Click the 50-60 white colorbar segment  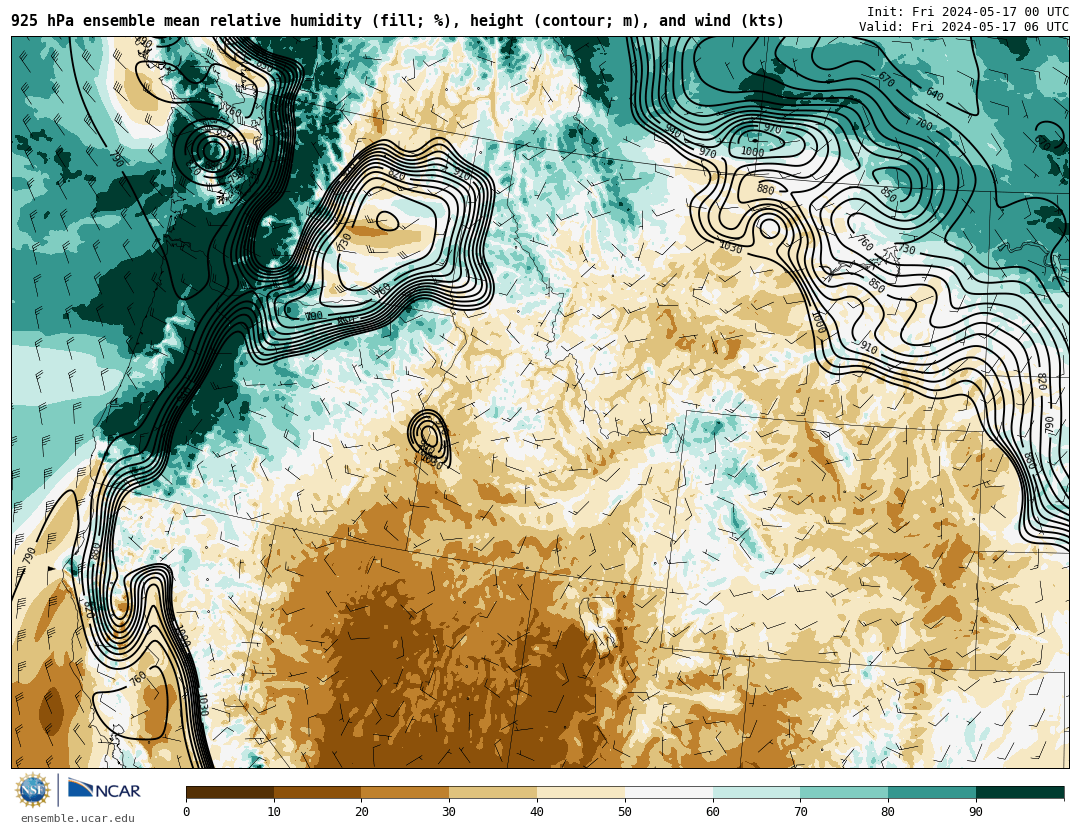coord(669,792)
